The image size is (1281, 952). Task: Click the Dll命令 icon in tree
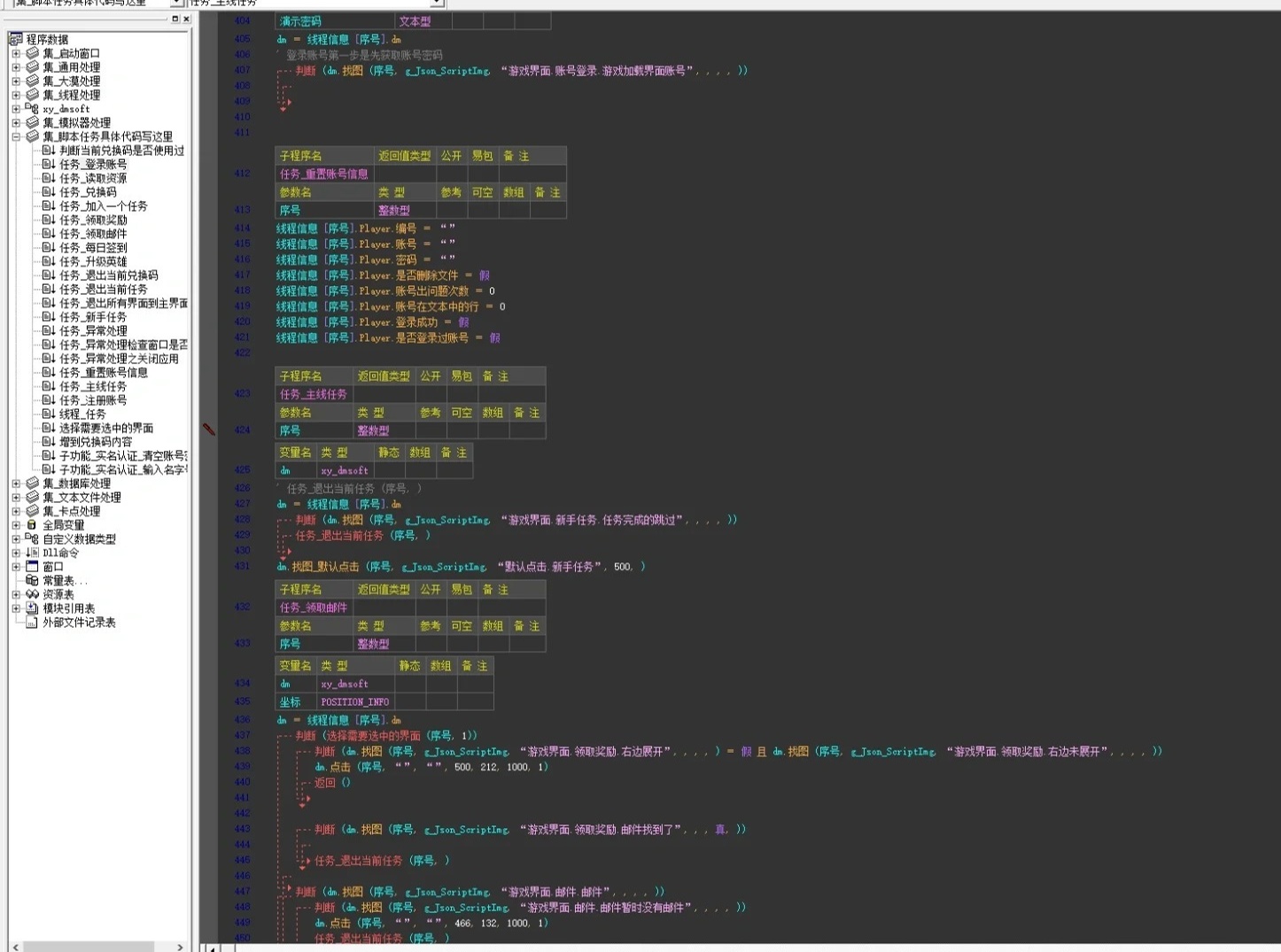32,553
